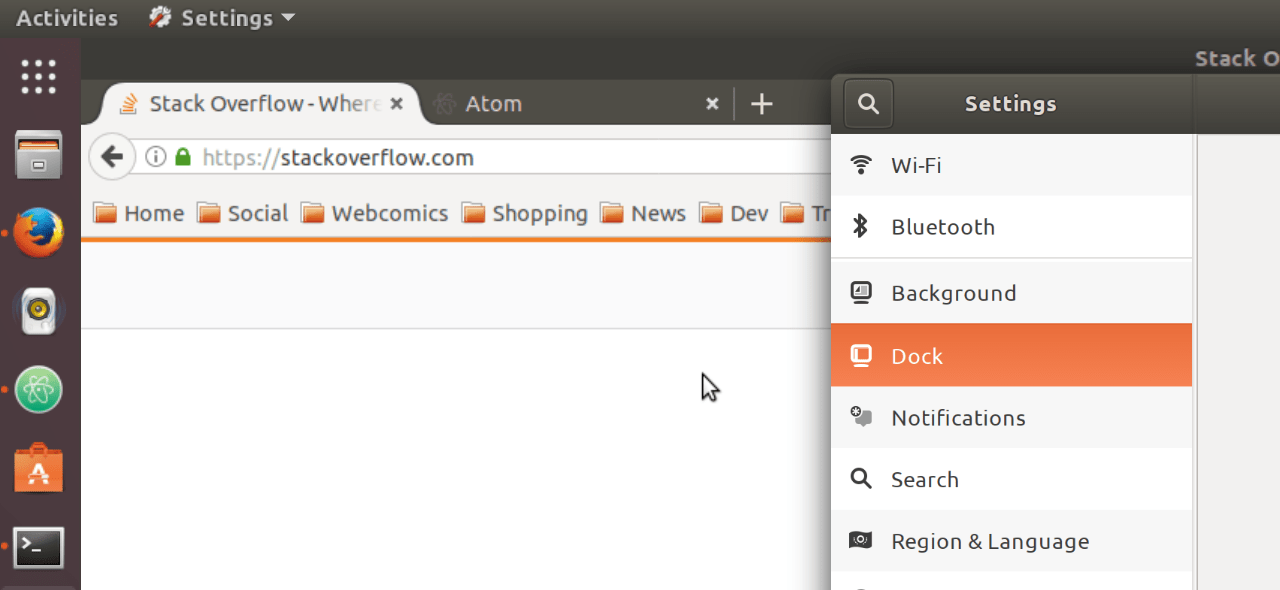Click the Settings search icon in the header
The width and height of the screenshot is (1280, 590).
click(867, 103)
